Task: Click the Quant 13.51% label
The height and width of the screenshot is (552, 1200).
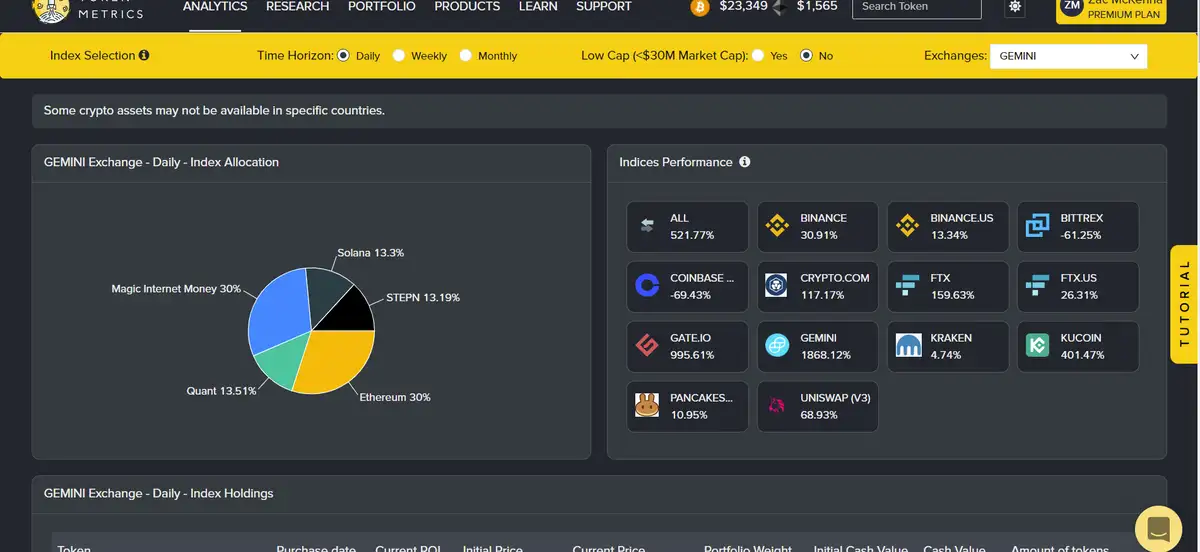Action: pyautogui.click(x=221, y=391)
